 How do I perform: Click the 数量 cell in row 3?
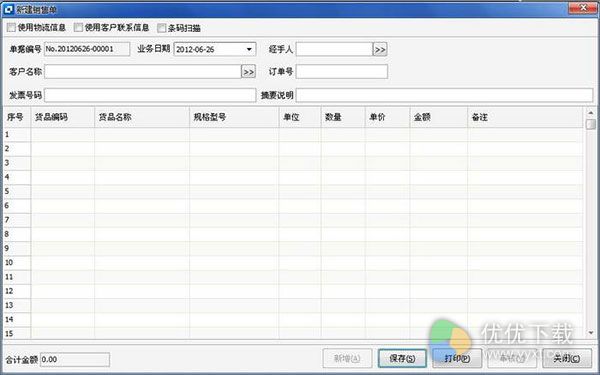point(343,163)
